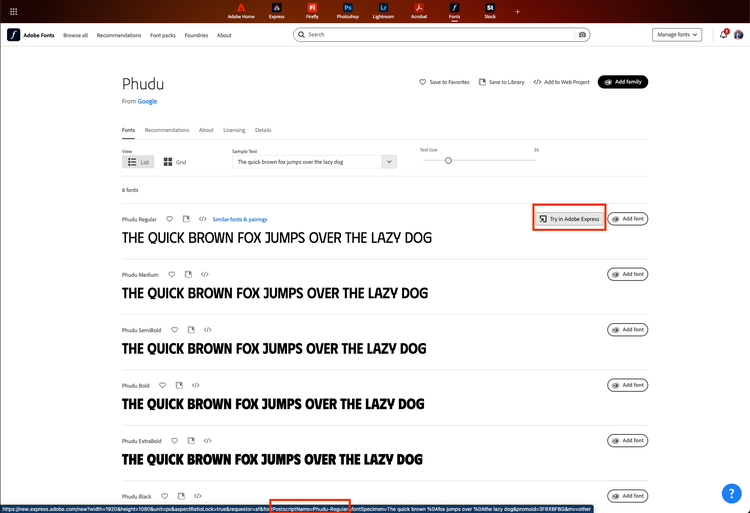Image resolution: width=750 pixels, height=513 pixels.
Task: Save Phudu Medium to library icon
Action: point(188,274)
